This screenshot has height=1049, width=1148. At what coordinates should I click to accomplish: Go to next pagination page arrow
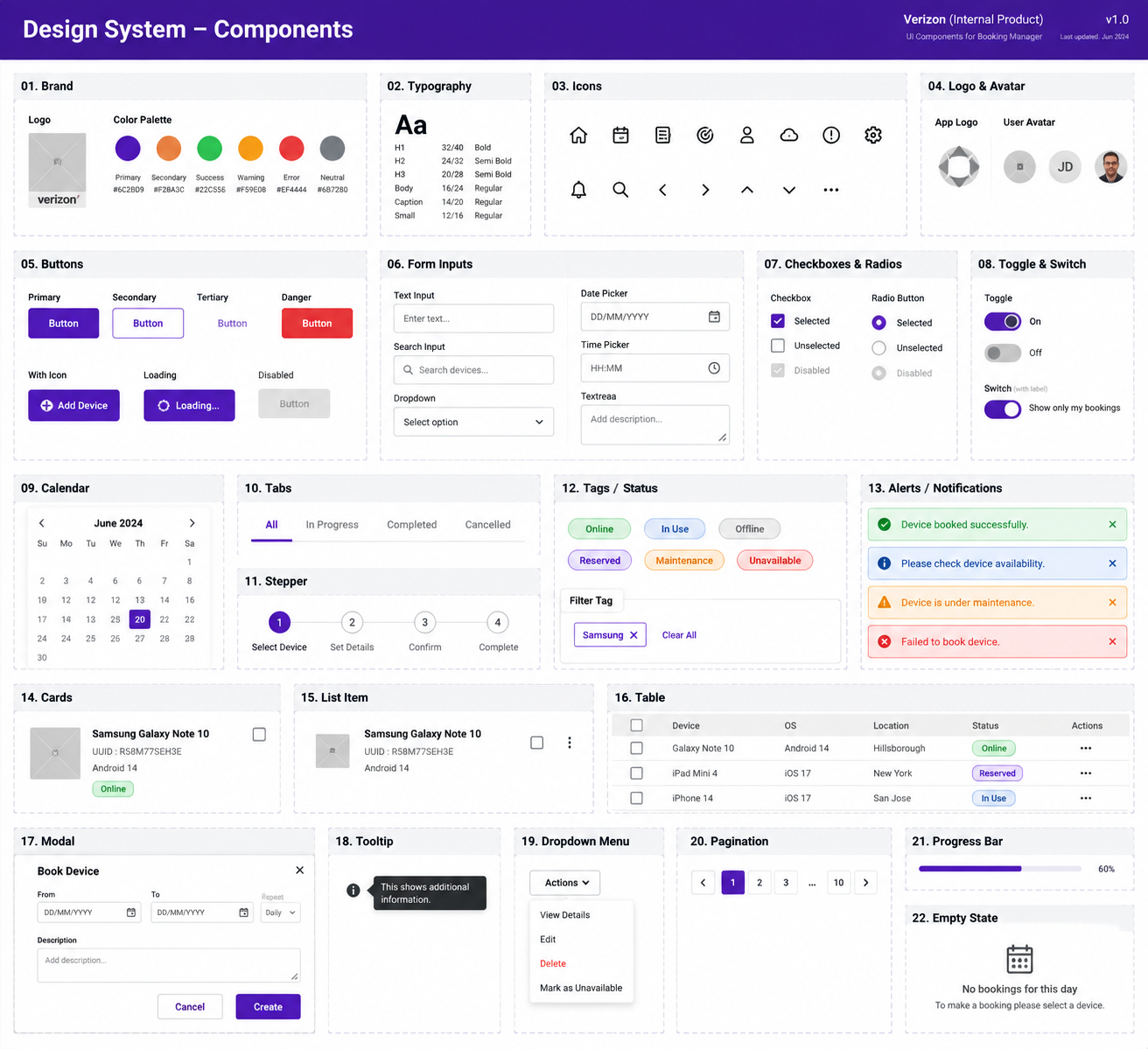(866, 883)
